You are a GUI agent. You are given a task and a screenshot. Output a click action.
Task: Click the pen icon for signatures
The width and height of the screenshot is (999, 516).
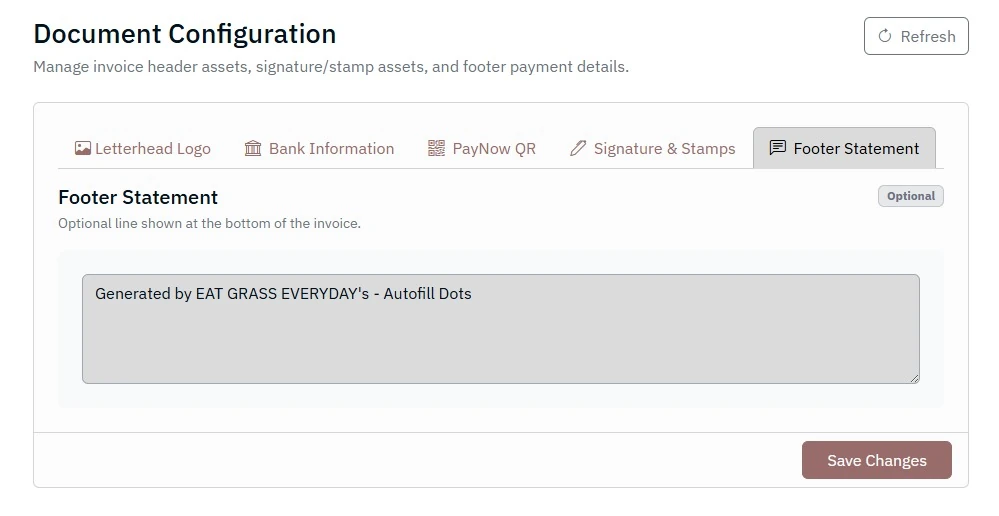click(578, 148)
